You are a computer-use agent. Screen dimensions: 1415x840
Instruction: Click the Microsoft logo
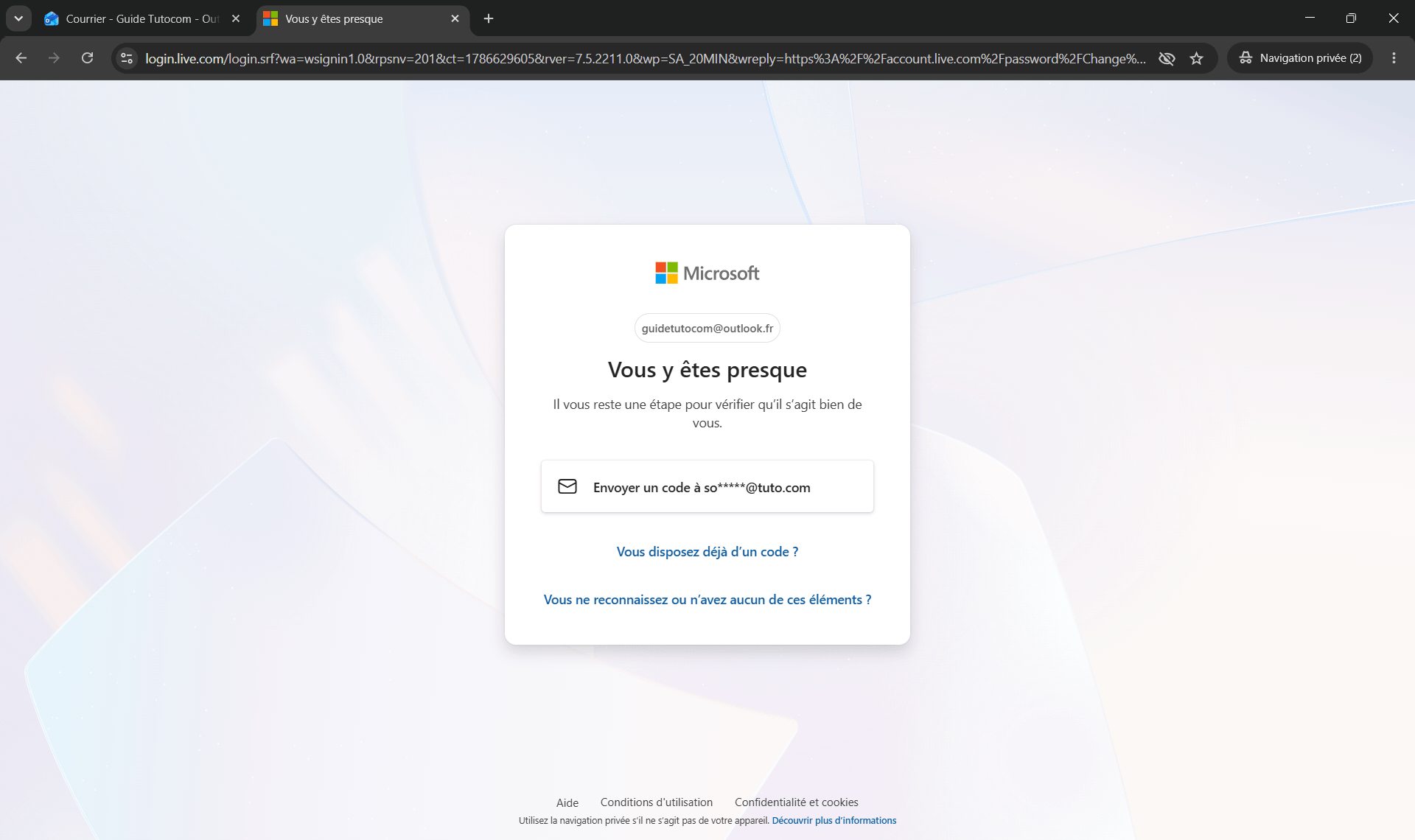(707, 273)
